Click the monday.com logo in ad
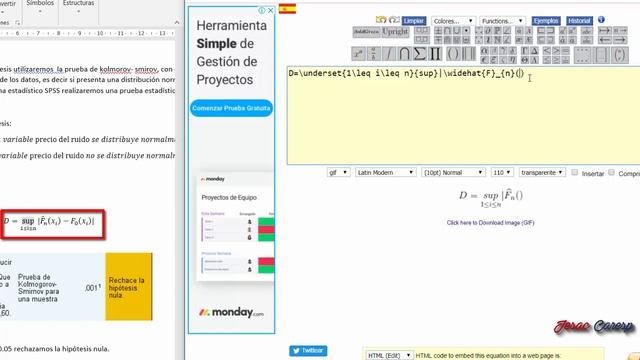 (231, 313)
